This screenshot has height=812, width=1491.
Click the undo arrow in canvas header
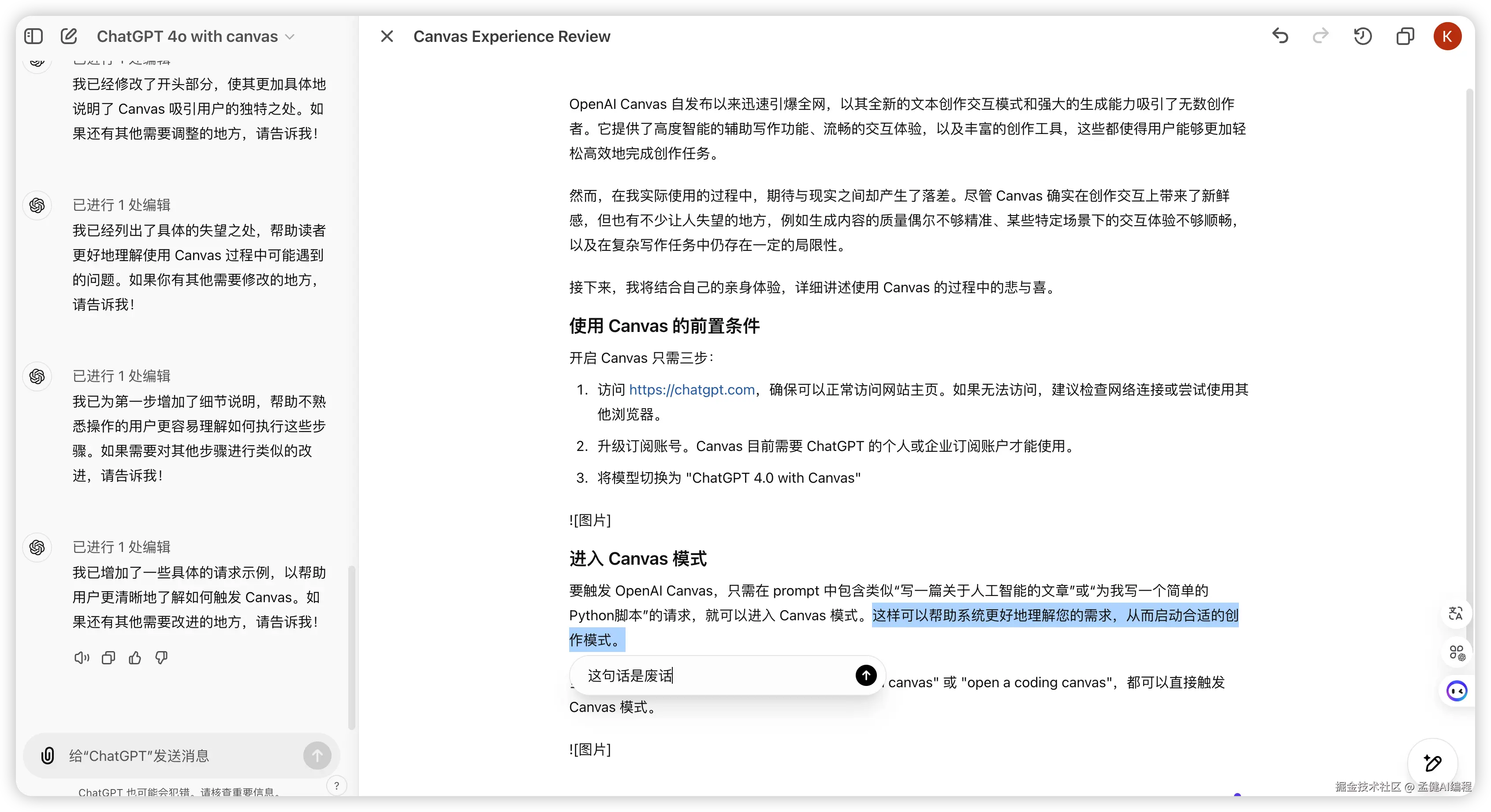(x=1280, y=37)
